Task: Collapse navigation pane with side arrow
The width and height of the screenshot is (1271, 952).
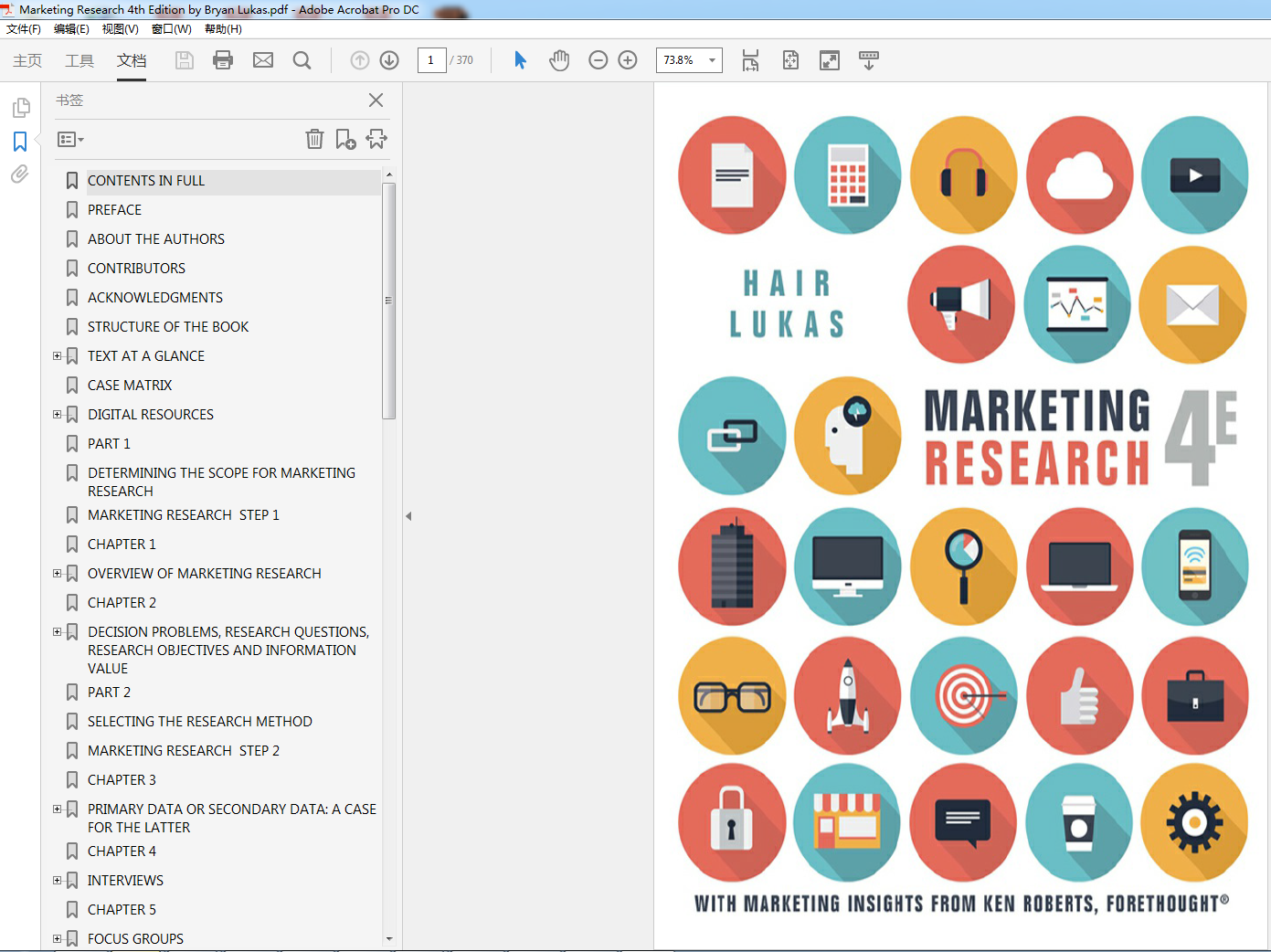Action: click(408, 516)
